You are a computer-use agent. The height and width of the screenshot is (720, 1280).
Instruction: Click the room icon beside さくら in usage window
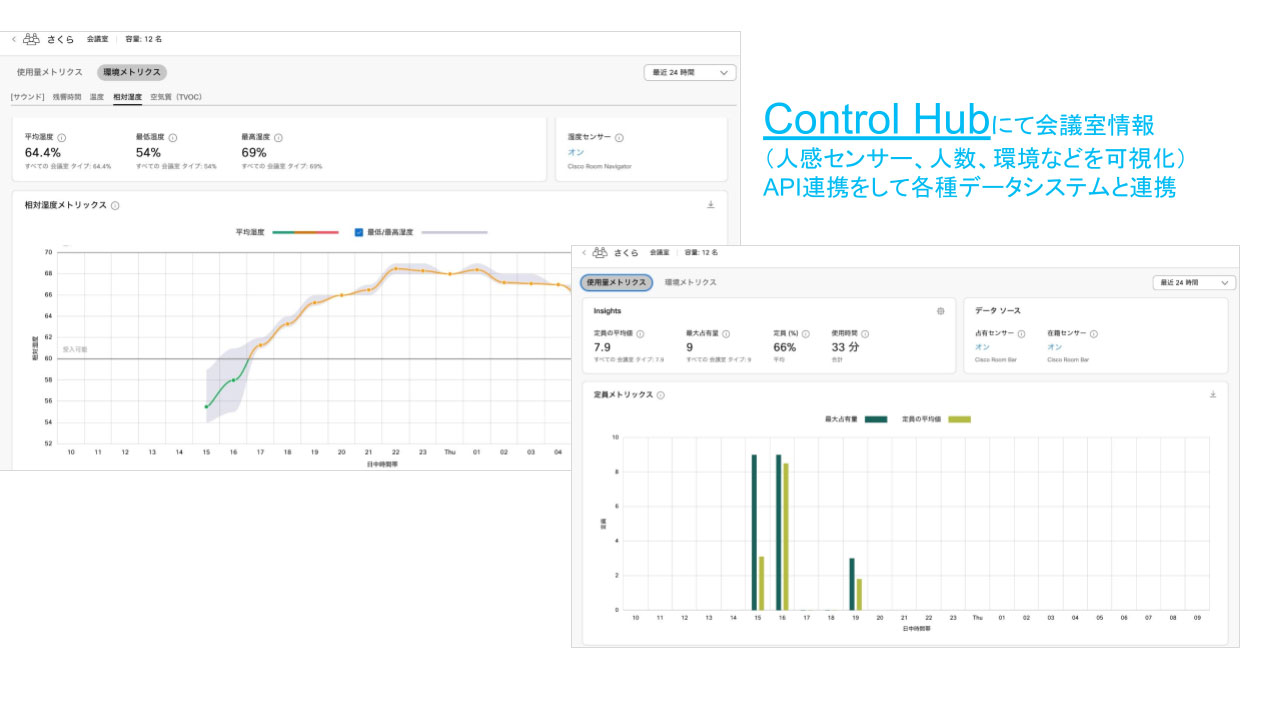coord(600,253)
